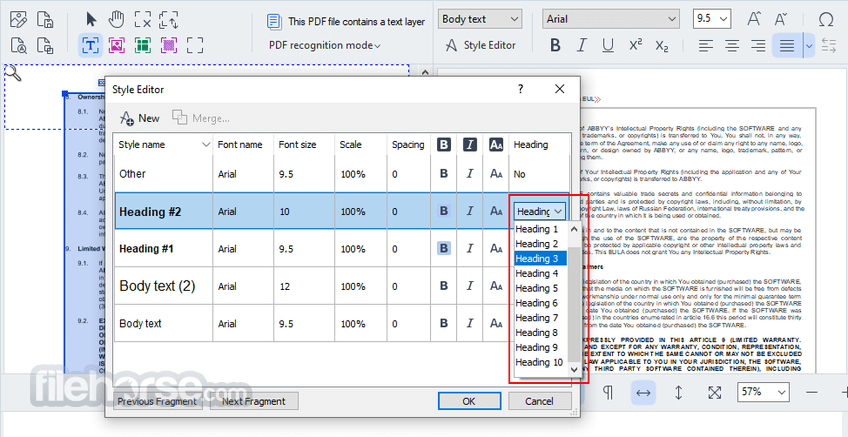Select the draw Picture area tool

116,45
